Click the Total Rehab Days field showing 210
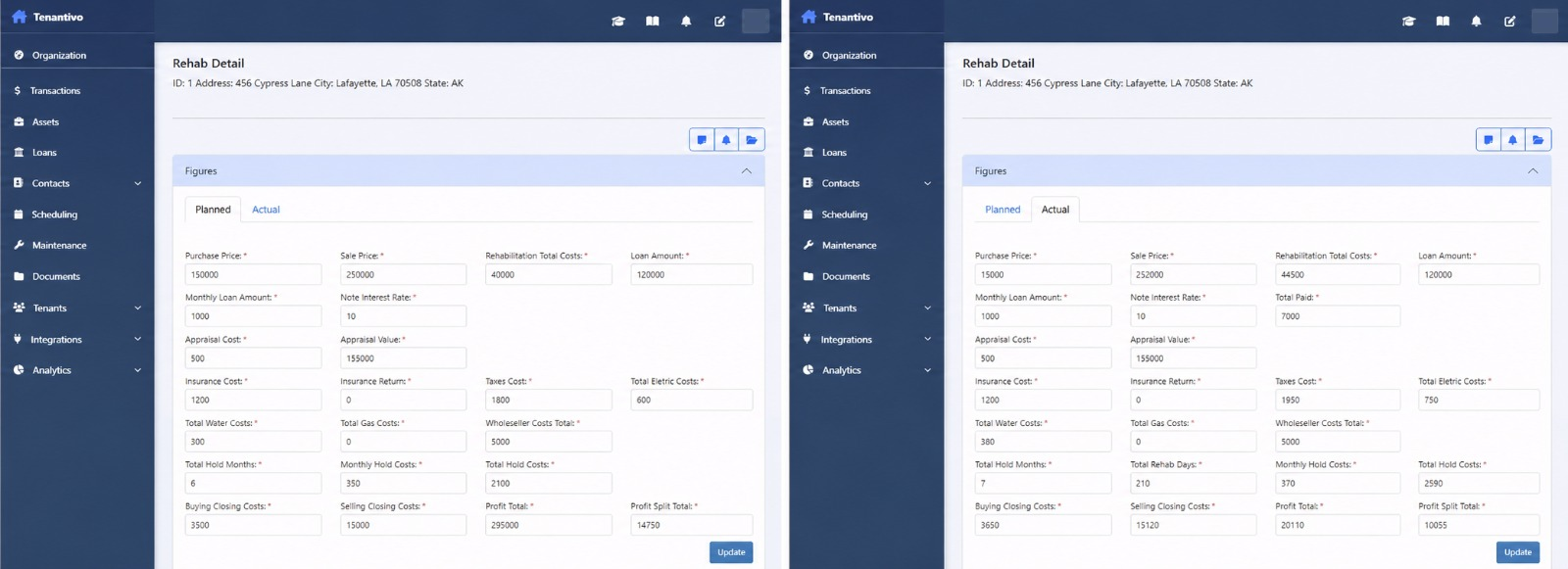1568x569 pixels. [1193, 483]
